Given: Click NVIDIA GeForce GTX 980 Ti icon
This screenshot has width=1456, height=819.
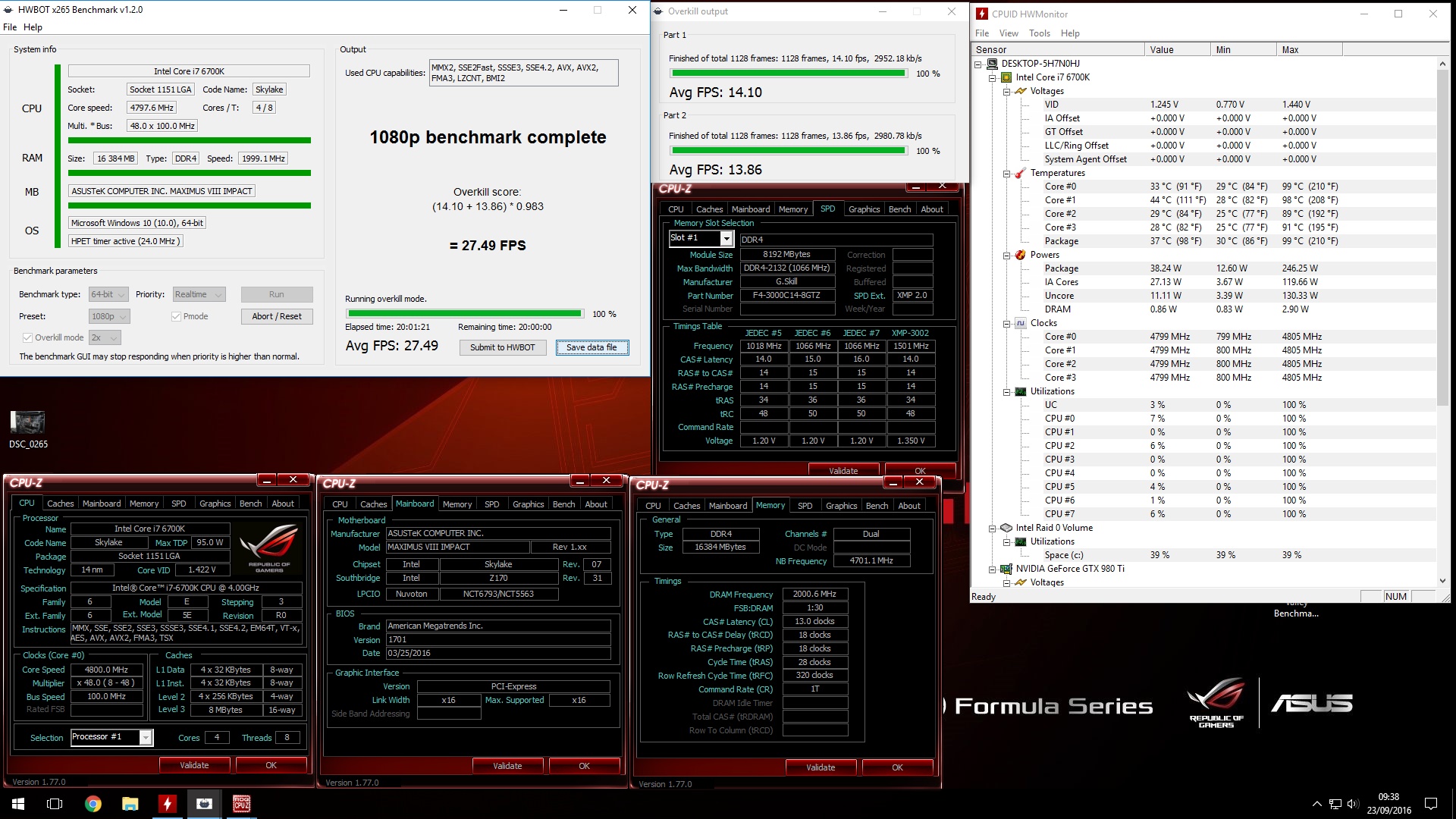Looking at the screenshot, I should point(1006,569).
